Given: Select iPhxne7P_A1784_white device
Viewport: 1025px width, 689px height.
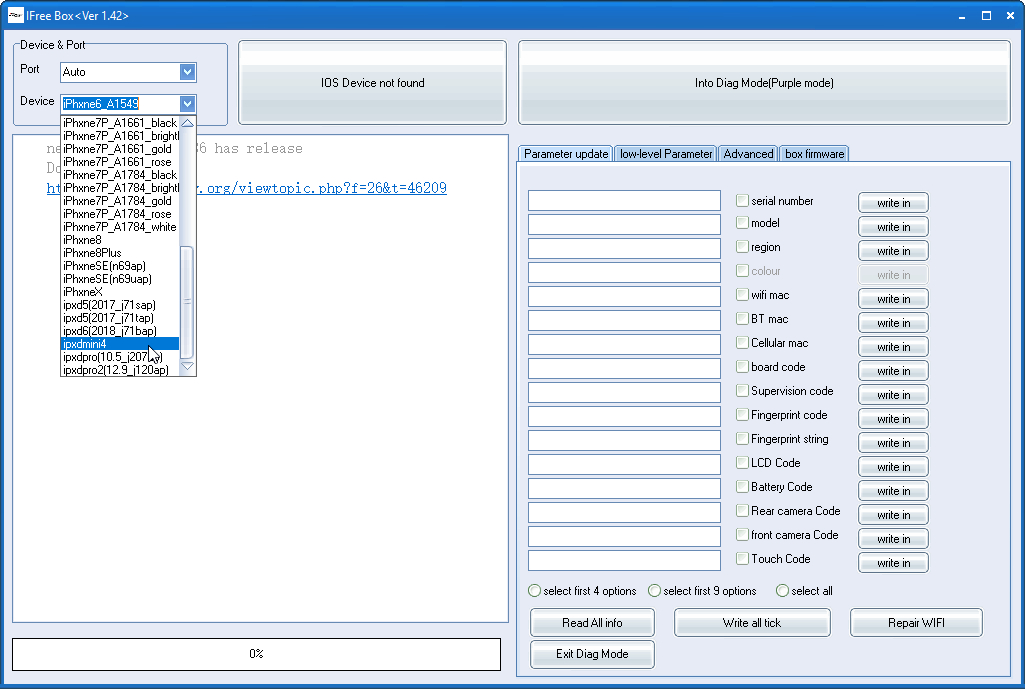Looking at the screenshot, I should 120,227.
